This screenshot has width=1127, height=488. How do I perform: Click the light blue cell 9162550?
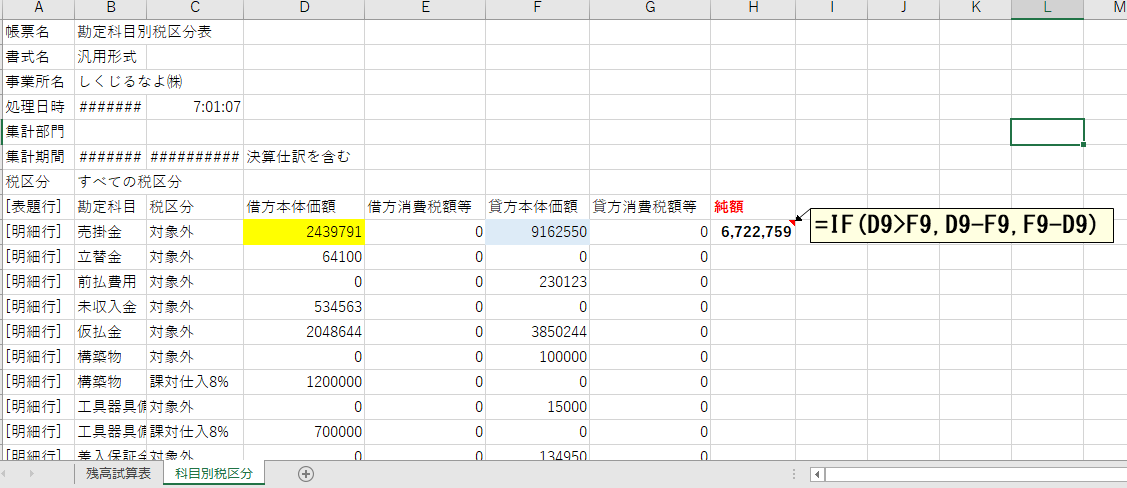(537, 232)
